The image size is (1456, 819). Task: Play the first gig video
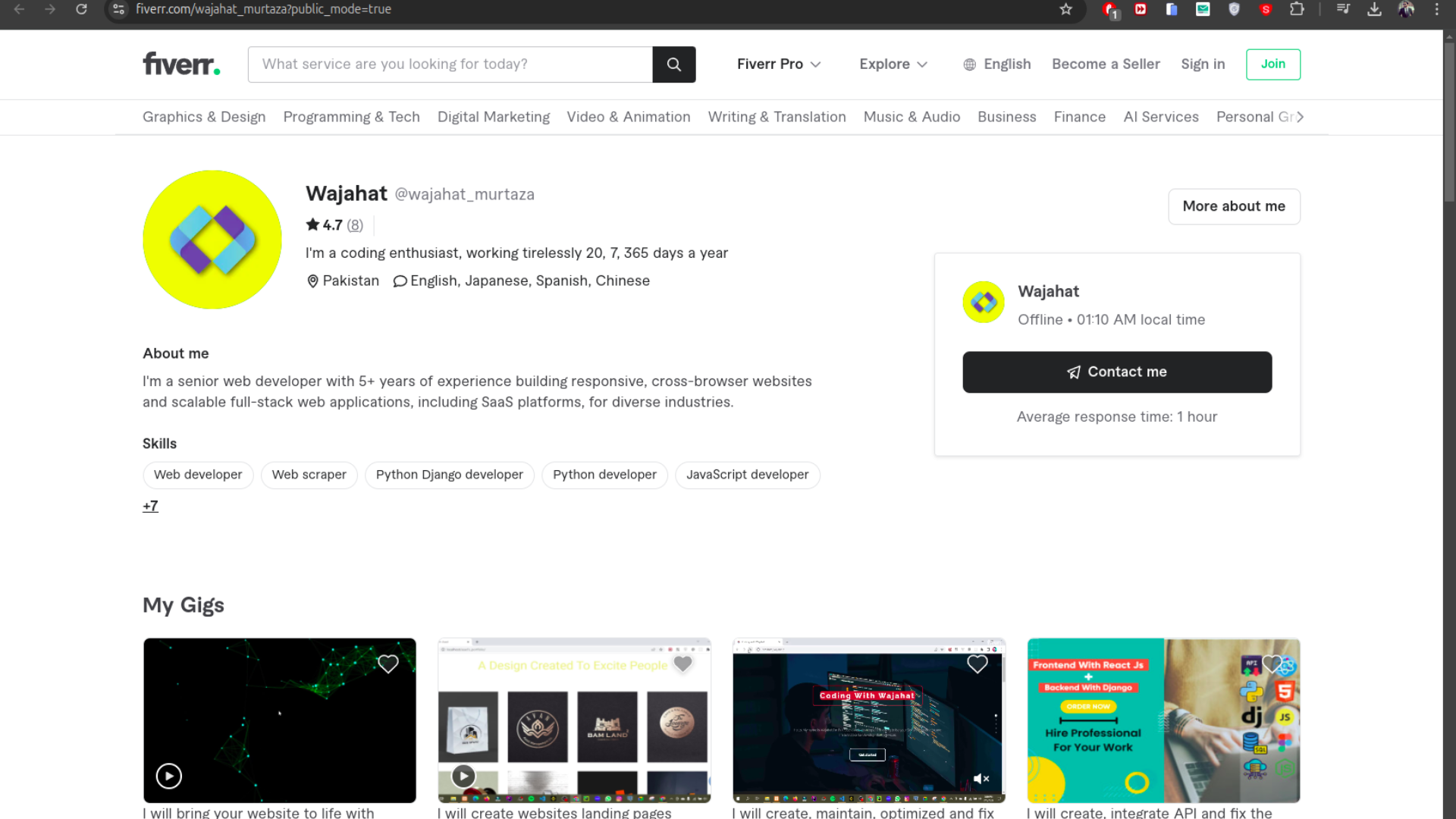pos(168,776)
